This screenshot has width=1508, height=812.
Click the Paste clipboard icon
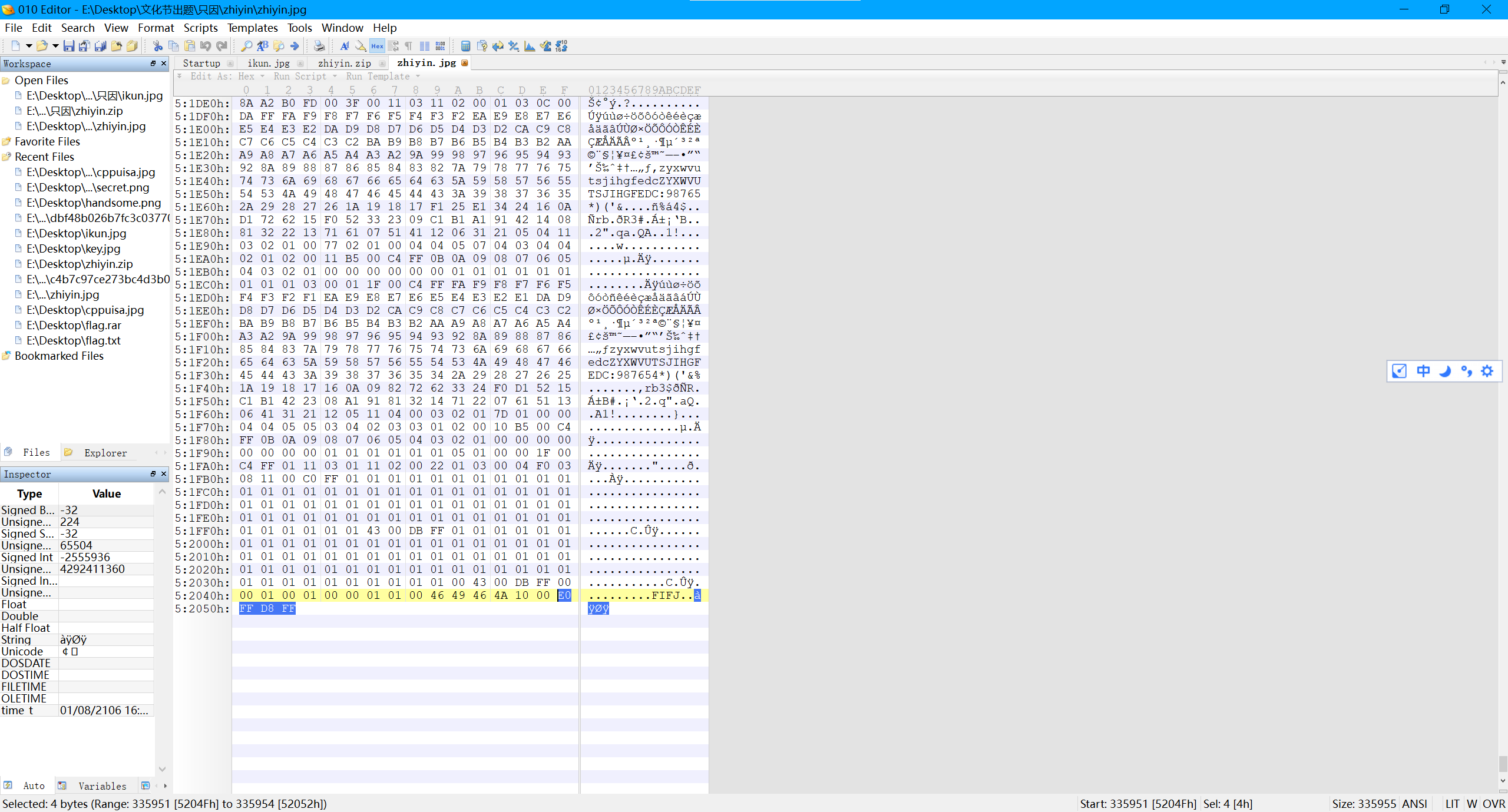[190, 46]
